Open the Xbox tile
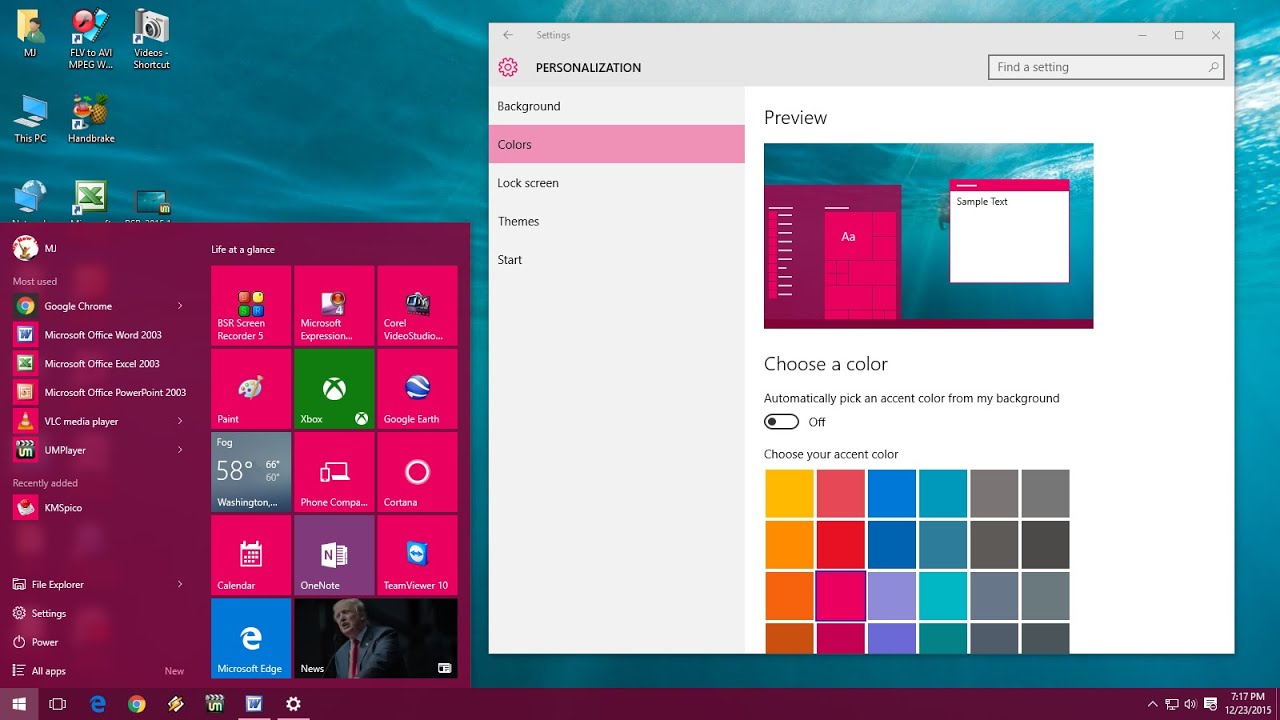 (x=334, y=388)
